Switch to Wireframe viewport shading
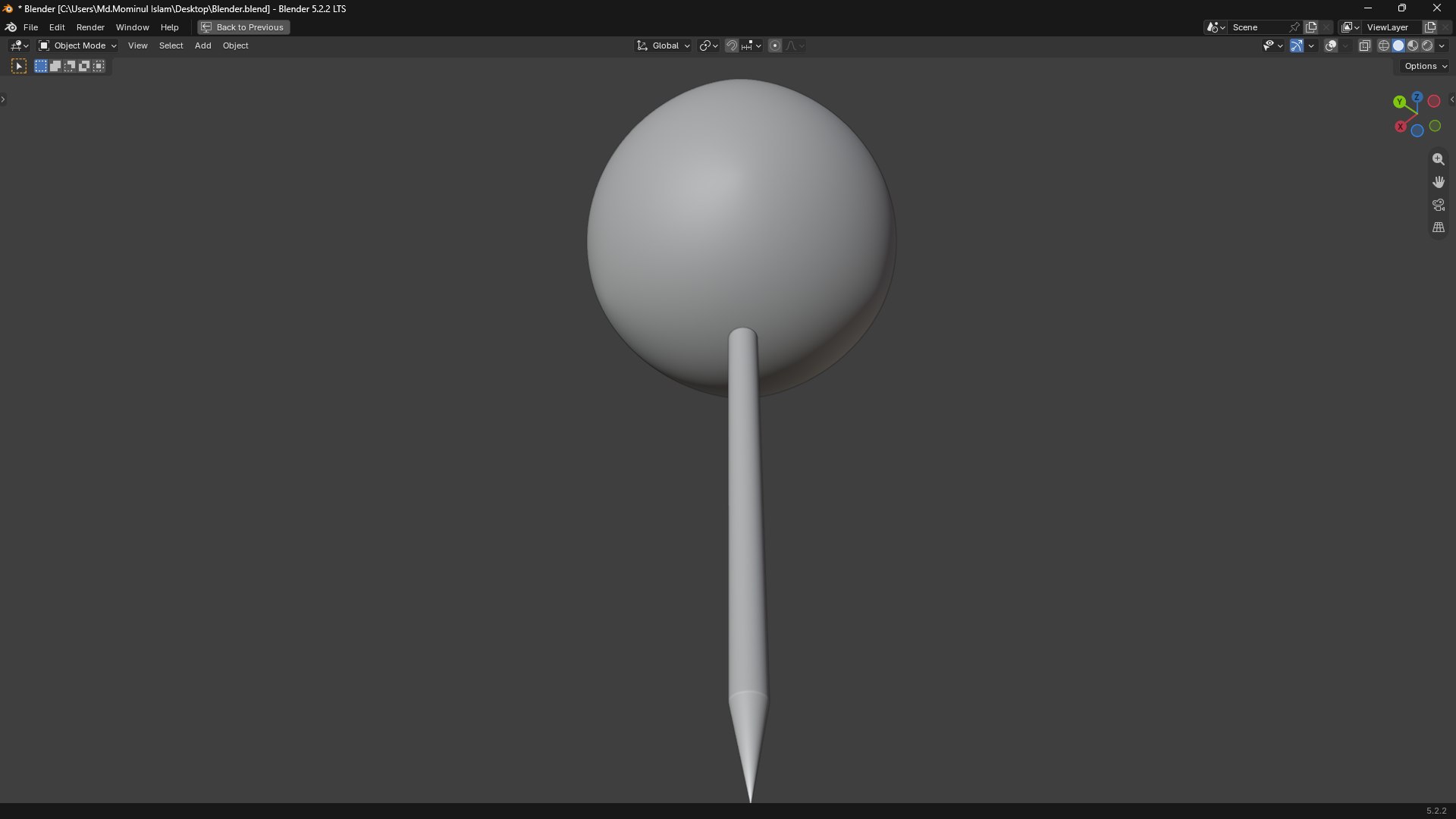 [1384, 45]
